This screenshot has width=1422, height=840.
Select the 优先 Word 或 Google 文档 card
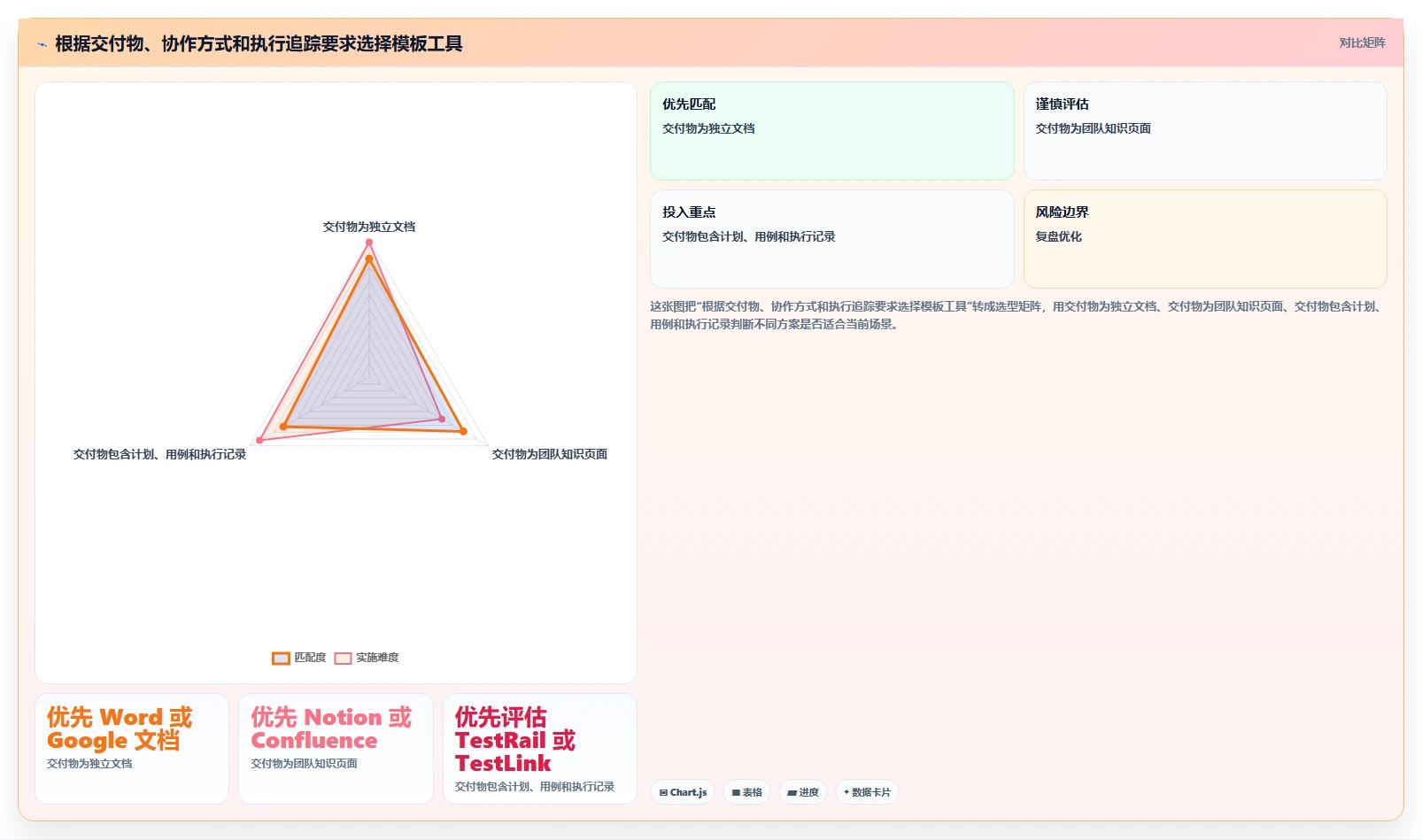(132, 749)
